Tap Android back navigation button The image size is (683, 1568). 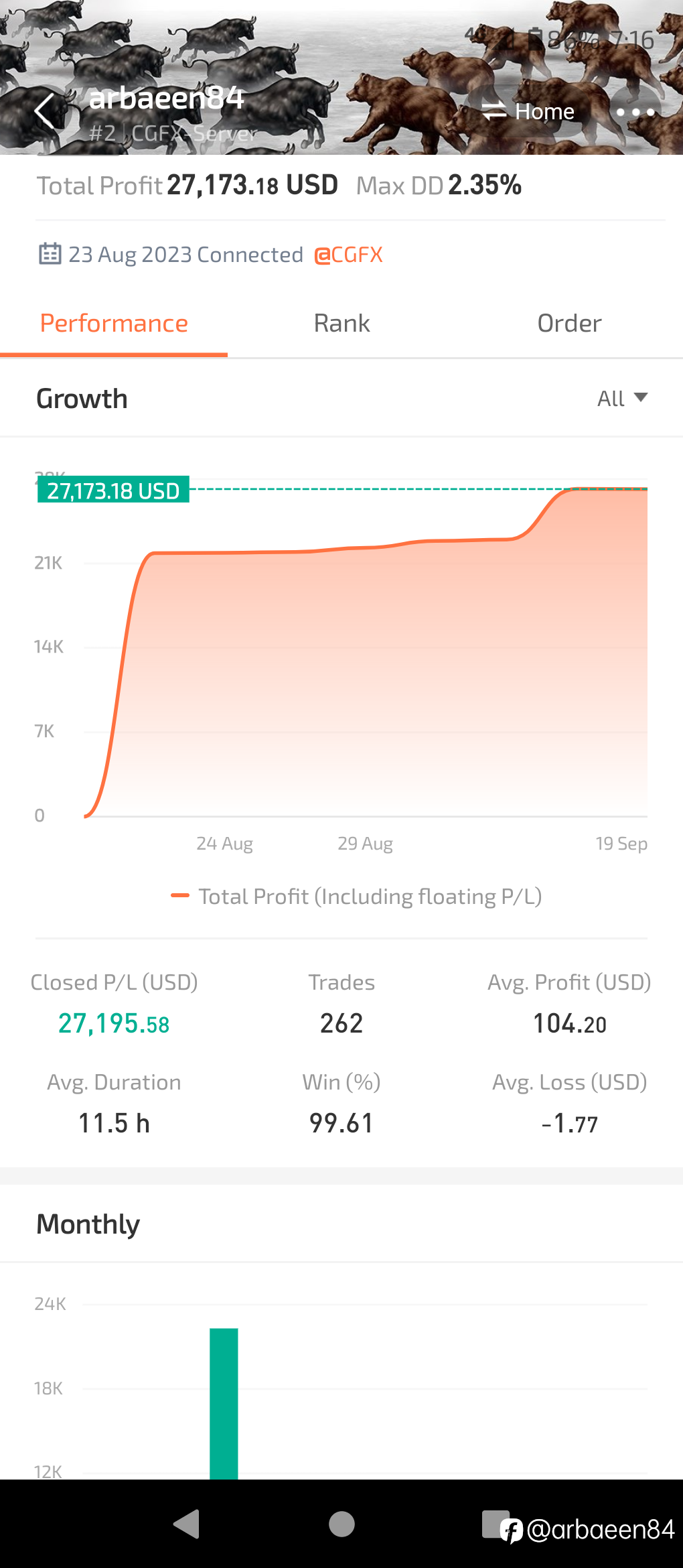(187, 1524)
